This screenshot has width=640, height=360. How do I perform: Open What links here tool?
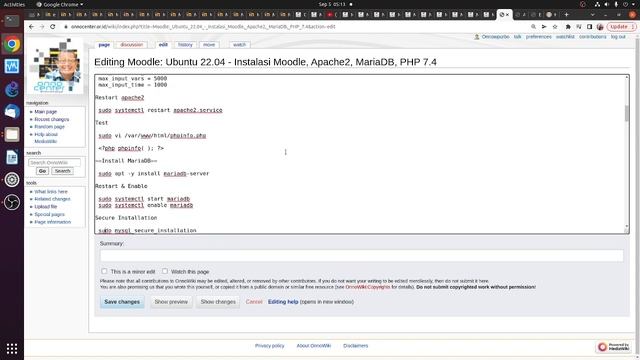(x=51, y=191)
